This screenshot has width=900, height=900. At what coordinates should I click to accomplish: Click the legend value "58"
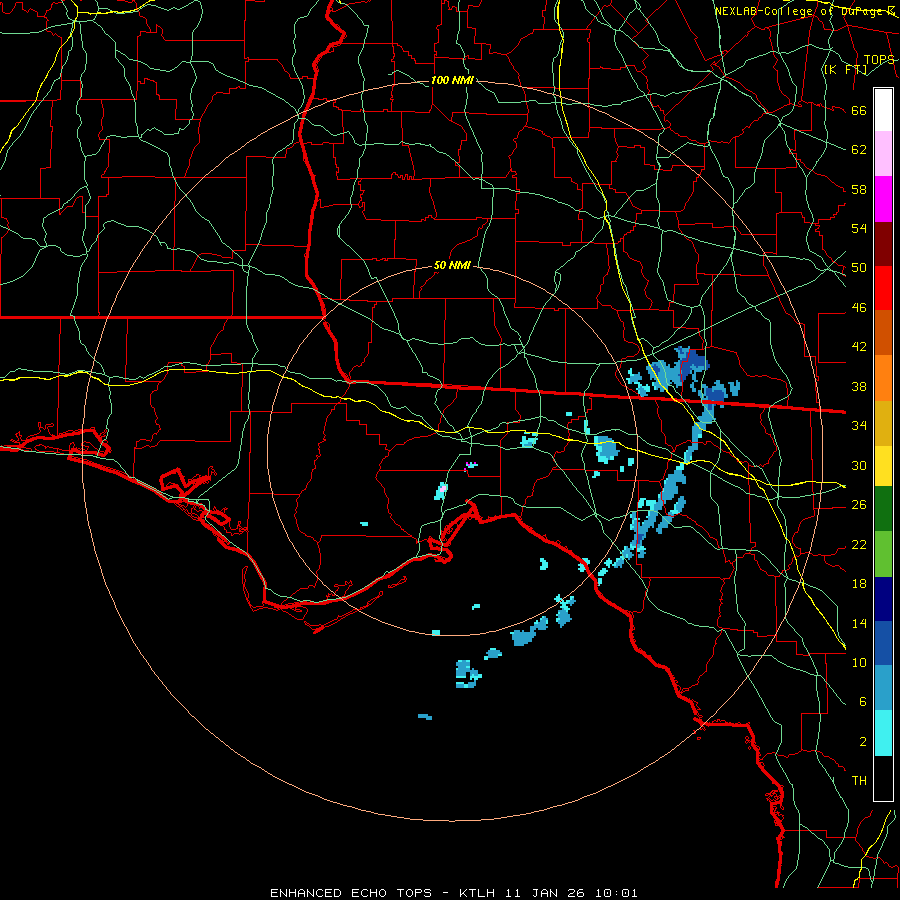pyautogui.click(x=859, y=189)
